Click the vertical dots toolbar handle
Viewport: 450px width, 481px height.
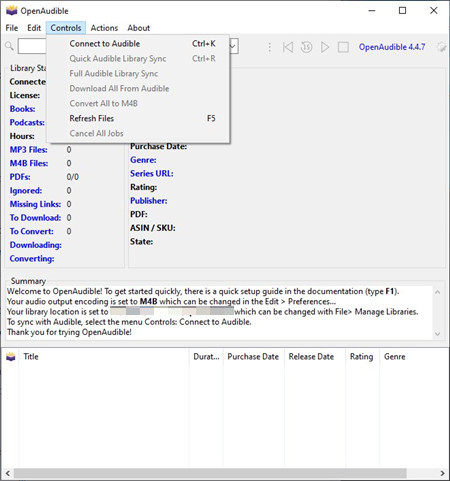pos(269,47)
